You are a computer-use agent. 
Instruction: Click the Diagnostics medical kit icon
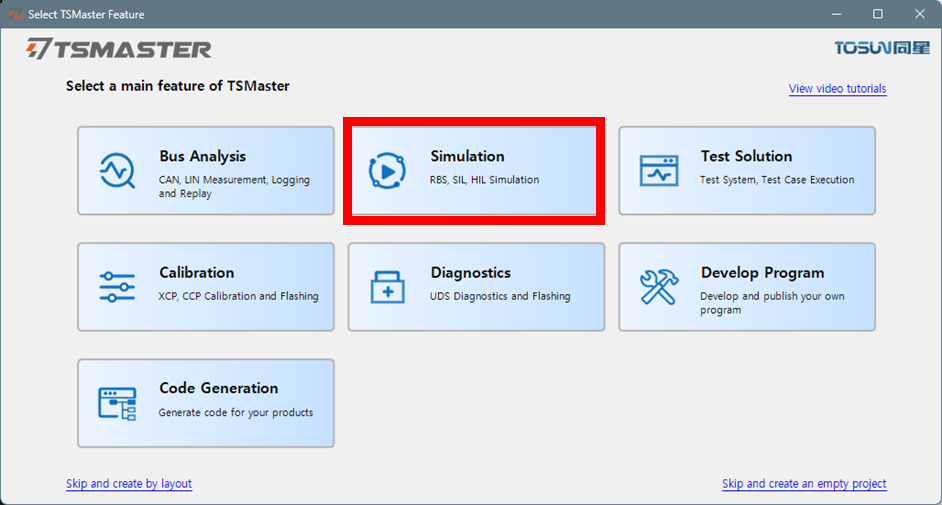click(387, 287)
